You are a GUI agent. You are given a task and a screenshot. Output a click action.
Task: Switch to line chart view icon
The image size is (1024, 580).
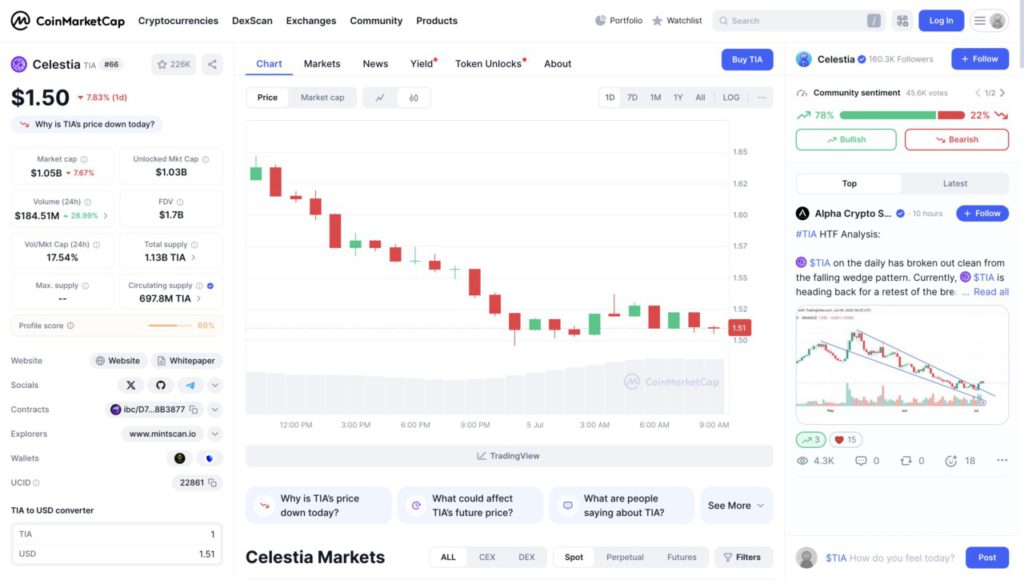click(380, 98)
